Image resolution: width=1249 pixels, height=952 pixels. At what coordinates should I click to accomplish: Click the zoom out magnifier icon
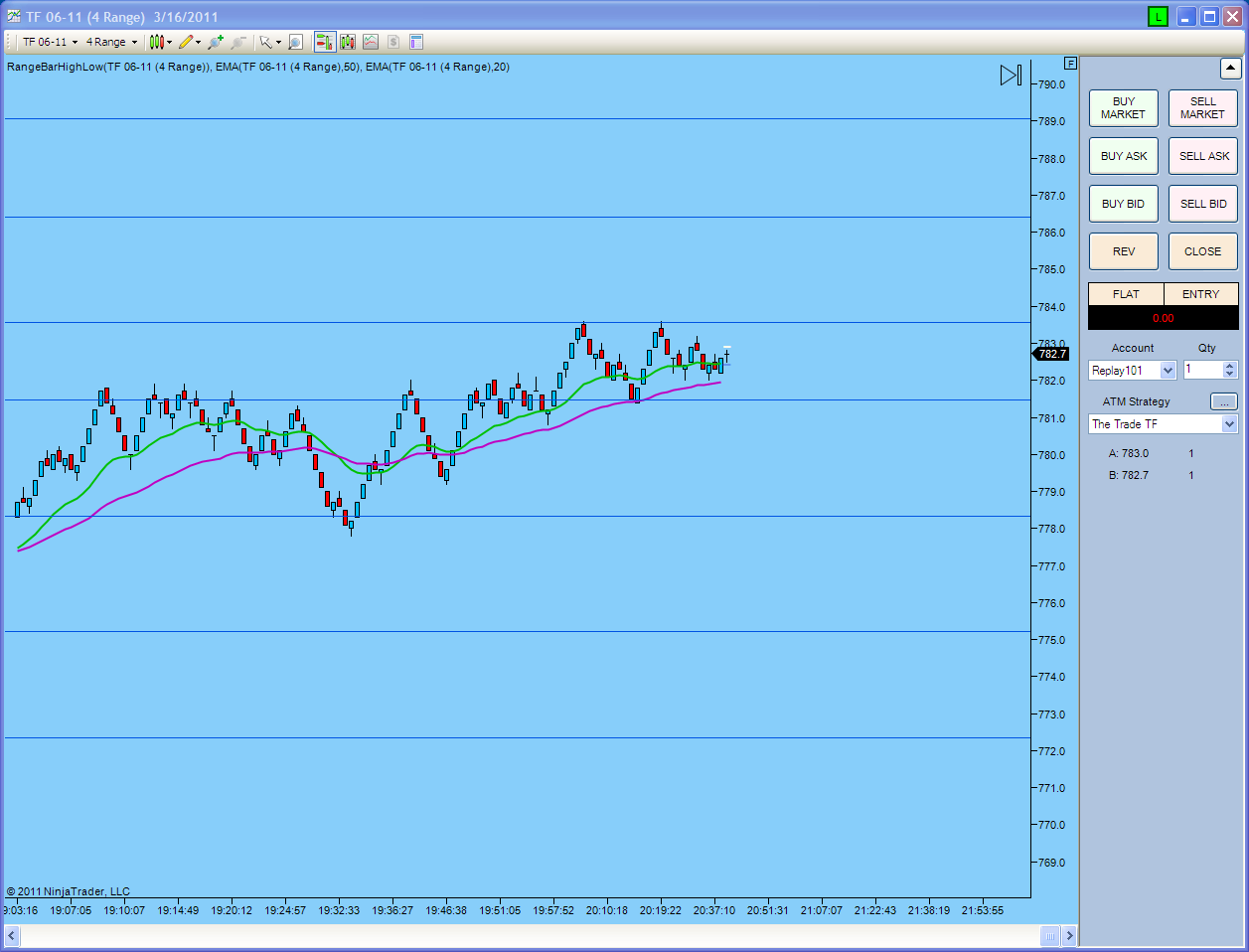(238, 42)
